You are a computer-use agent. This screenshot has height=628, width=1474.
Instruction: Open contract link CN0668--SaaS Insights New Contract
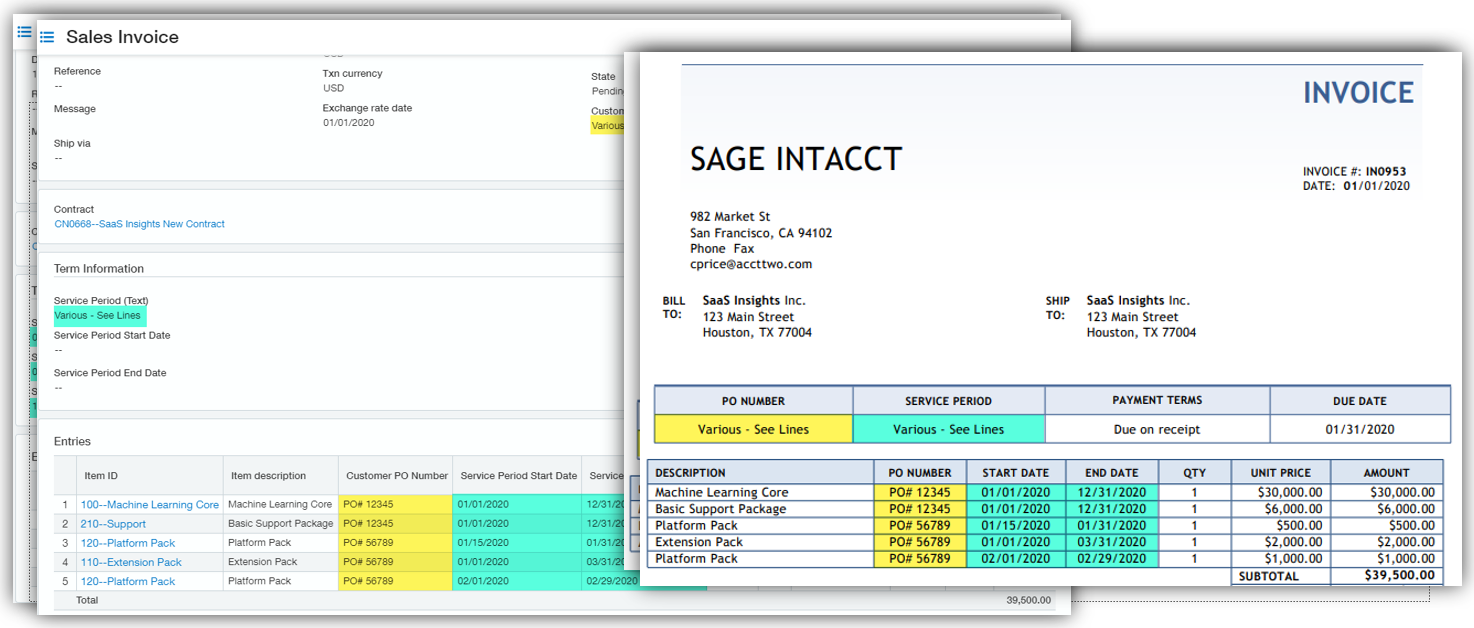click(x=139, y=224)
